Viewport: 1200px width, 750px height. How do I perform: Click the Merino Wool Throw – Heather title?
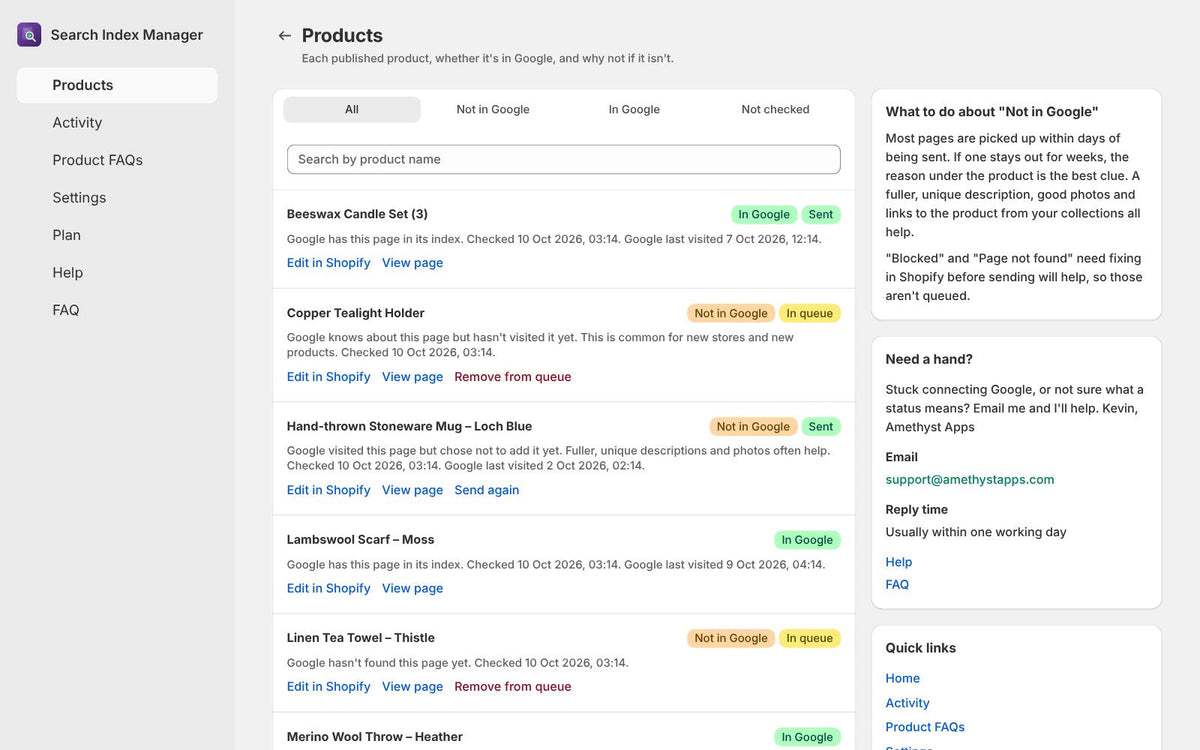(x=375, y=737)
